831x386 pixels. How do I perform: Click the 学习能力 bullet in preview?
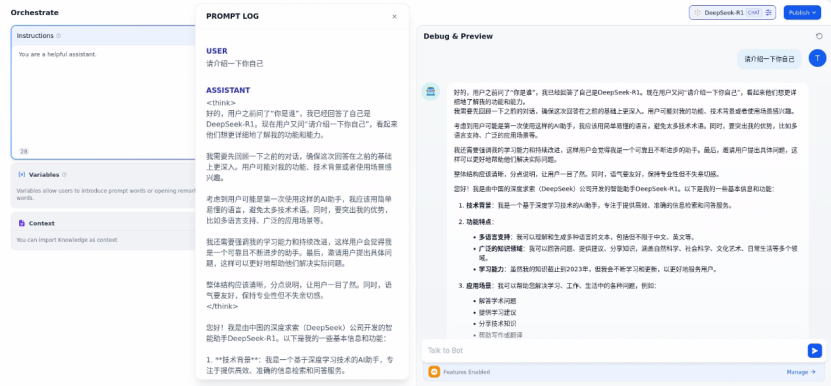(595, 269)
